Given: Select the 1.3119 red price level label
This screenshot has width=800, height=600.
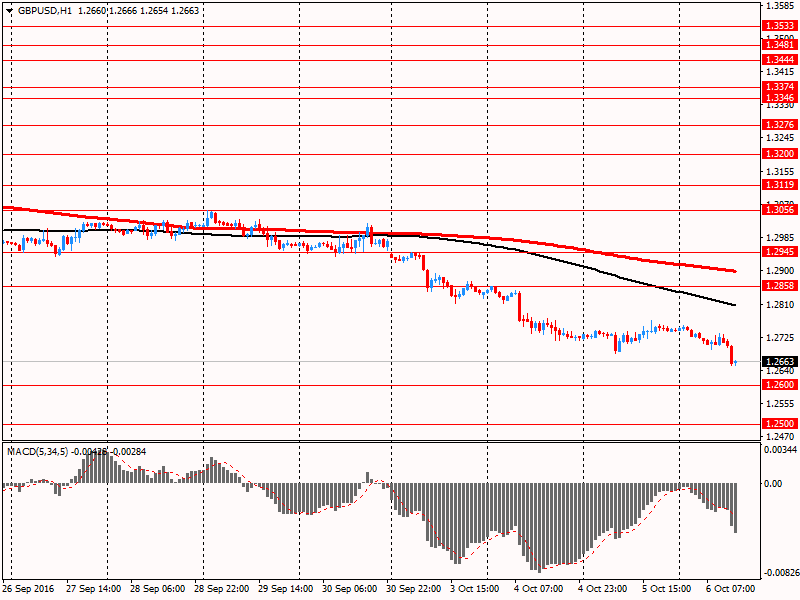Looking at the screenshot, I should click(780, 185).
